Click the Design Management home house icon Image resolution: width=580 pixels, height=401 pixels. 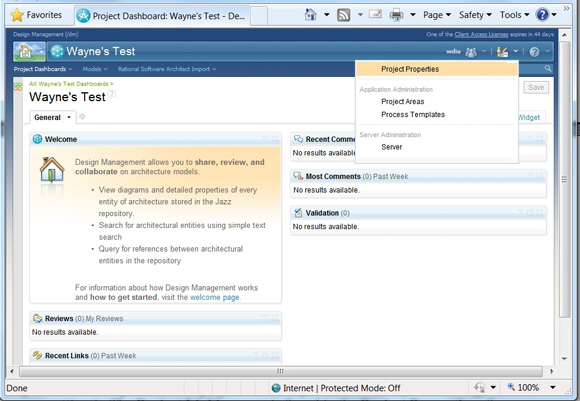(26, 51)
